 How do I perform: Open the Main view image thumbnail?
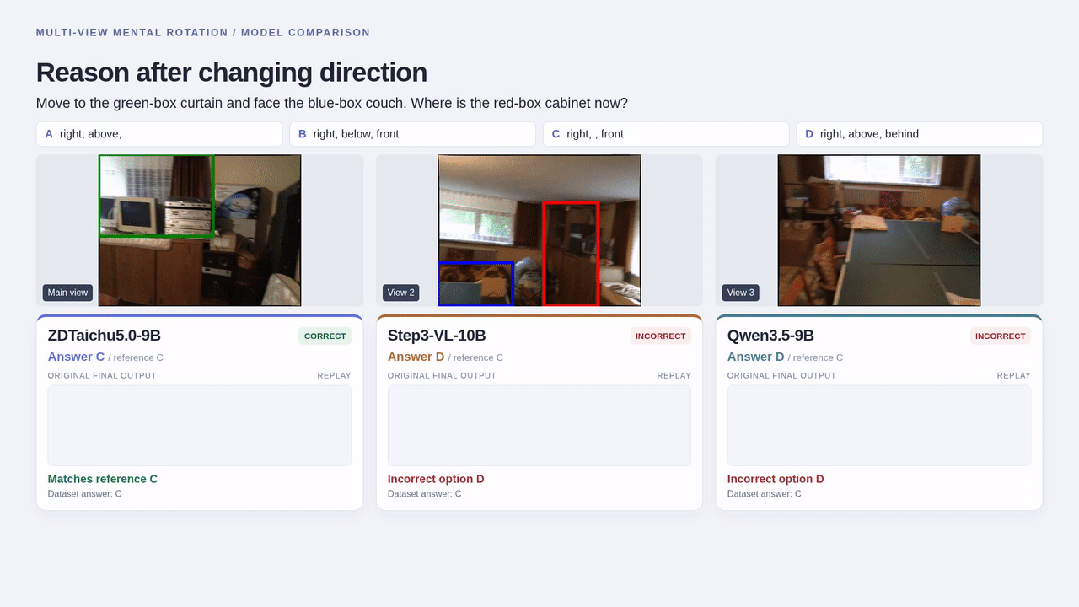click(200, 230)
